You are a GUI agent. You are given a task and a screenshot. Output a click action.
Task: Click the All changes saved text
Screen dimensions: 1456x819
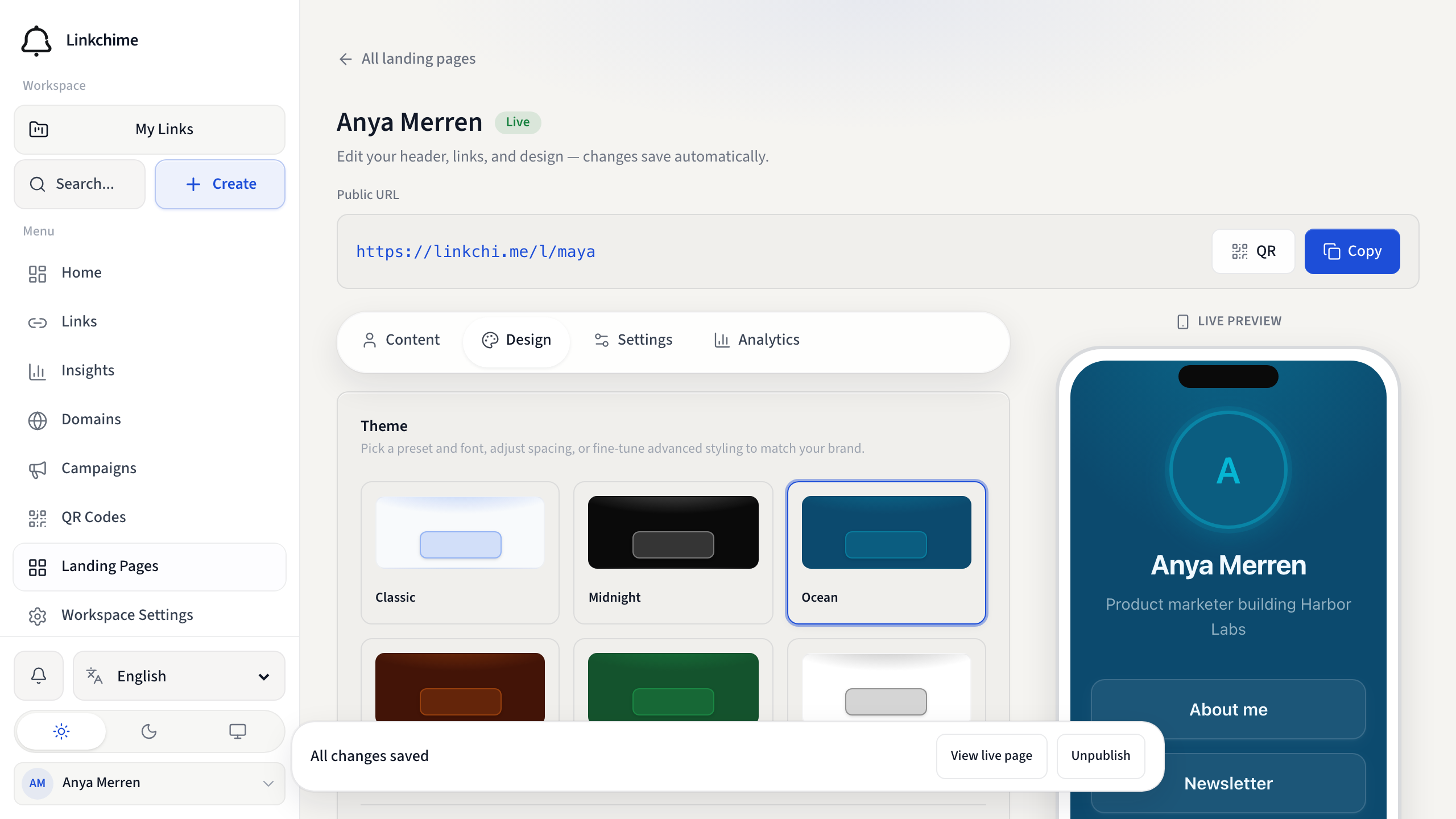(370, 756)
